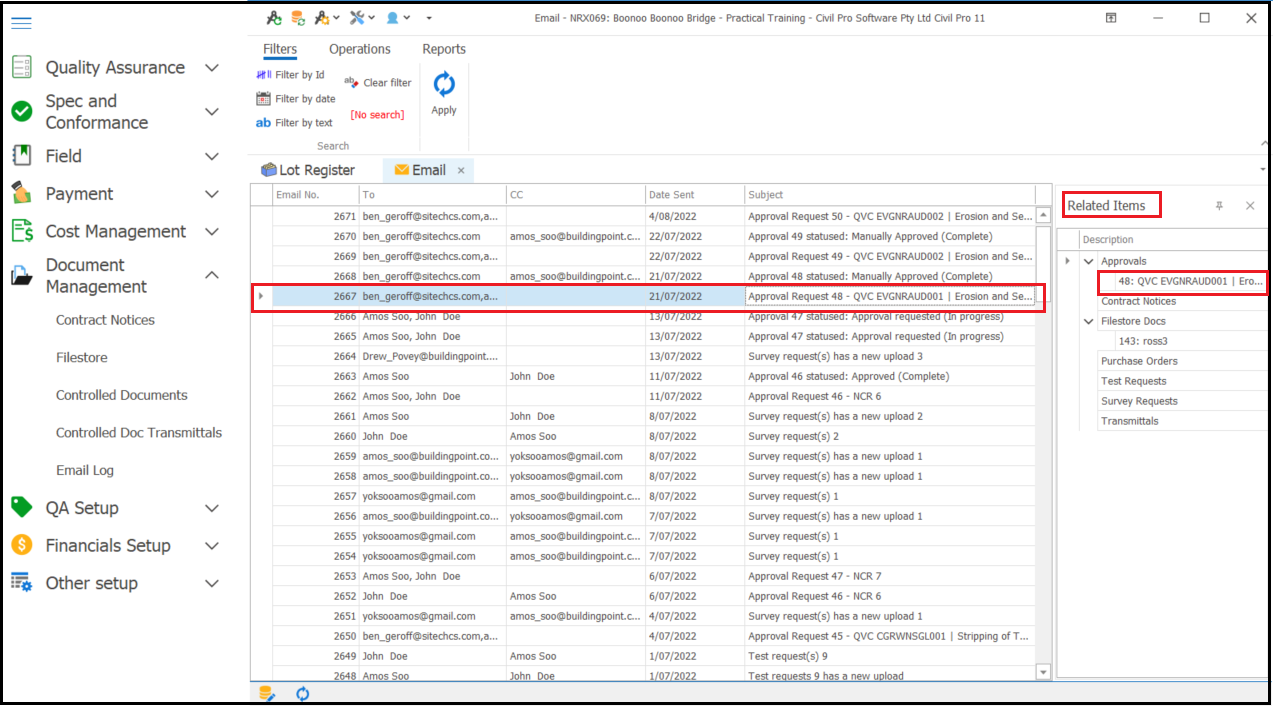This screenshot has width=1273, height=706.
Task: Switch to the Reports tab
Action: point(444,49)
